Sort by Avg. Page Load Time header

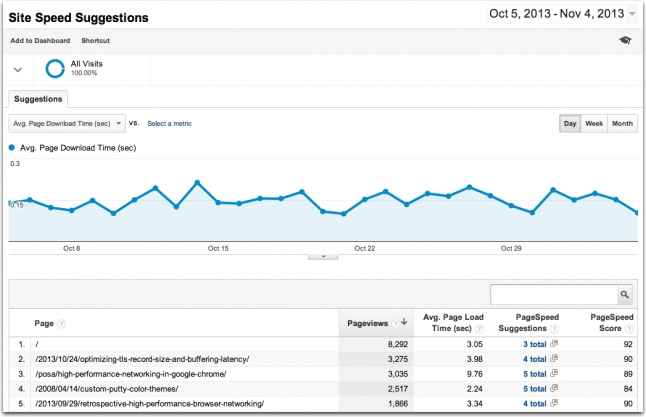(453, 323)
